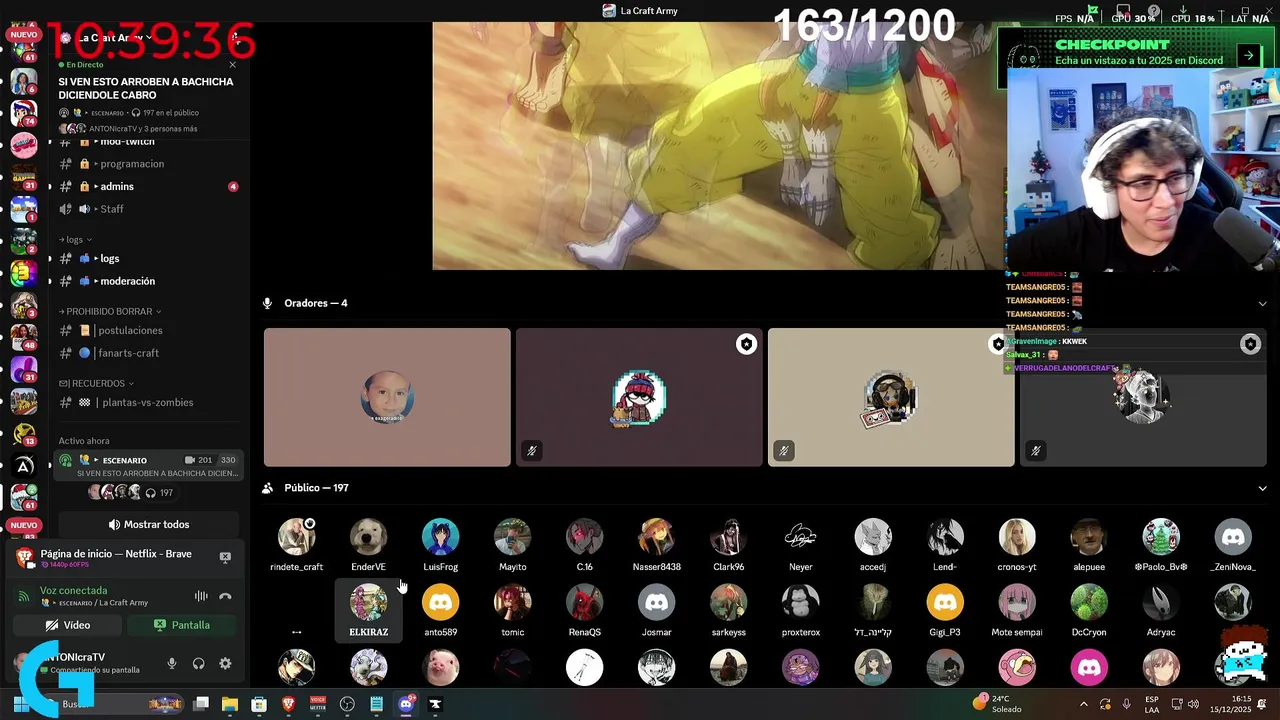Open OBS Studio from taskbar
1280x720 pixels.
tap(347, 704)
